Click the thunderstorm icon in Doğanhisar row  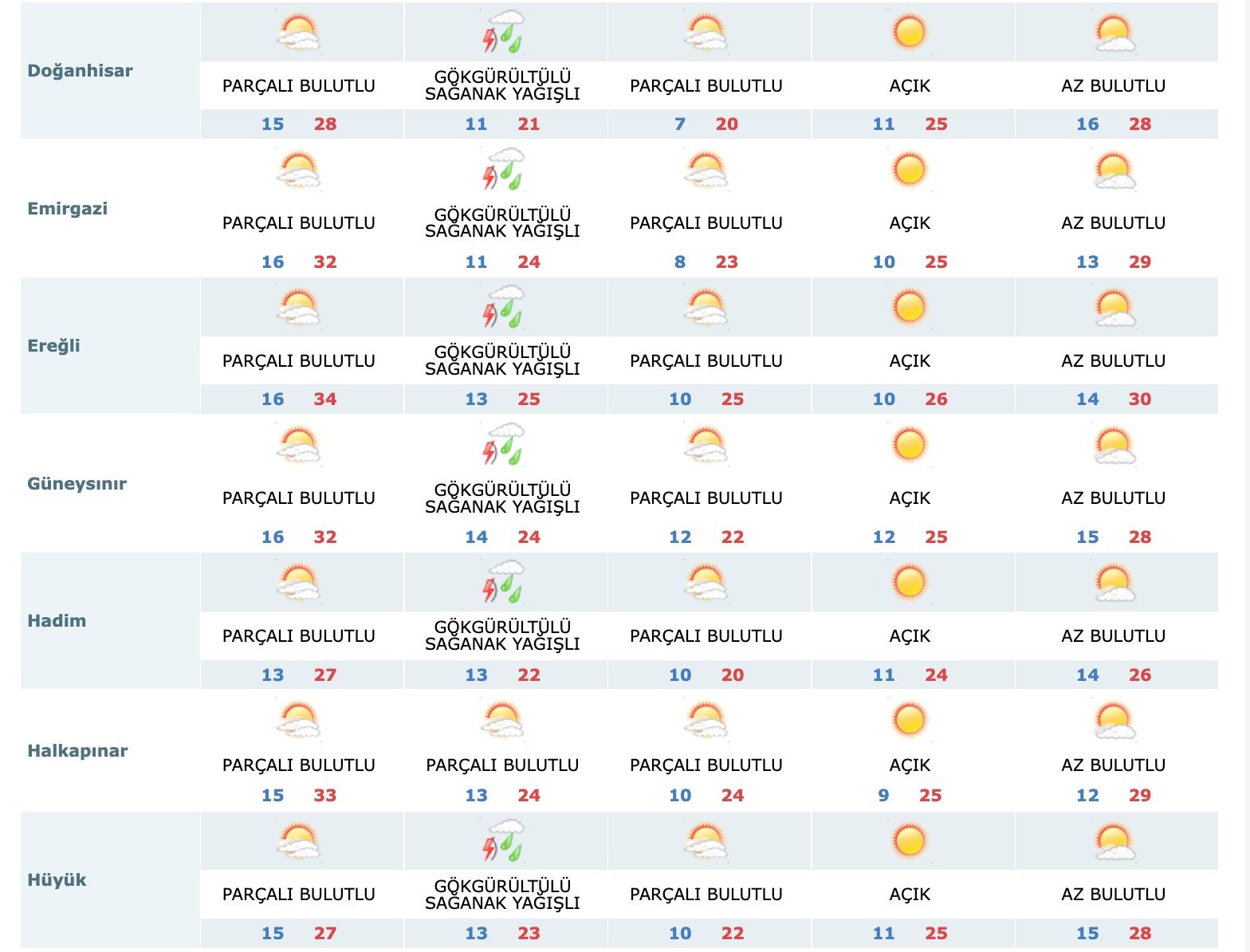503,32
